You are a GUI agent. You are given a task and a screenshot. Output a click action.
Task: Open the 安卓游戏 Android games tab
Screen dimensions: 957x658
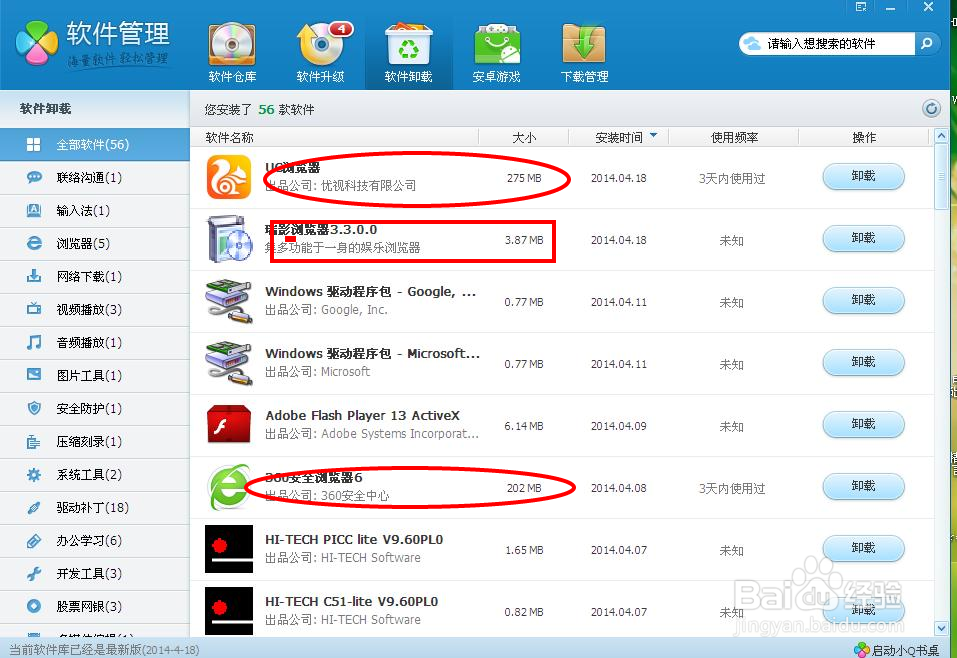click(x=496, y=53)
